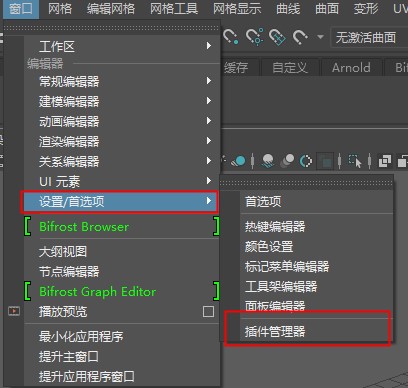
Task: Expand the 动画编辑器 submenu
Action: [122, 121]
